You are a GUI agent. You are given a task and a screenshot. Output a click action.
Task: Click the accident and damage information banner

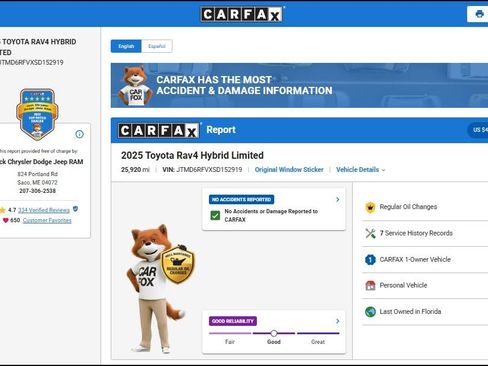299,85
